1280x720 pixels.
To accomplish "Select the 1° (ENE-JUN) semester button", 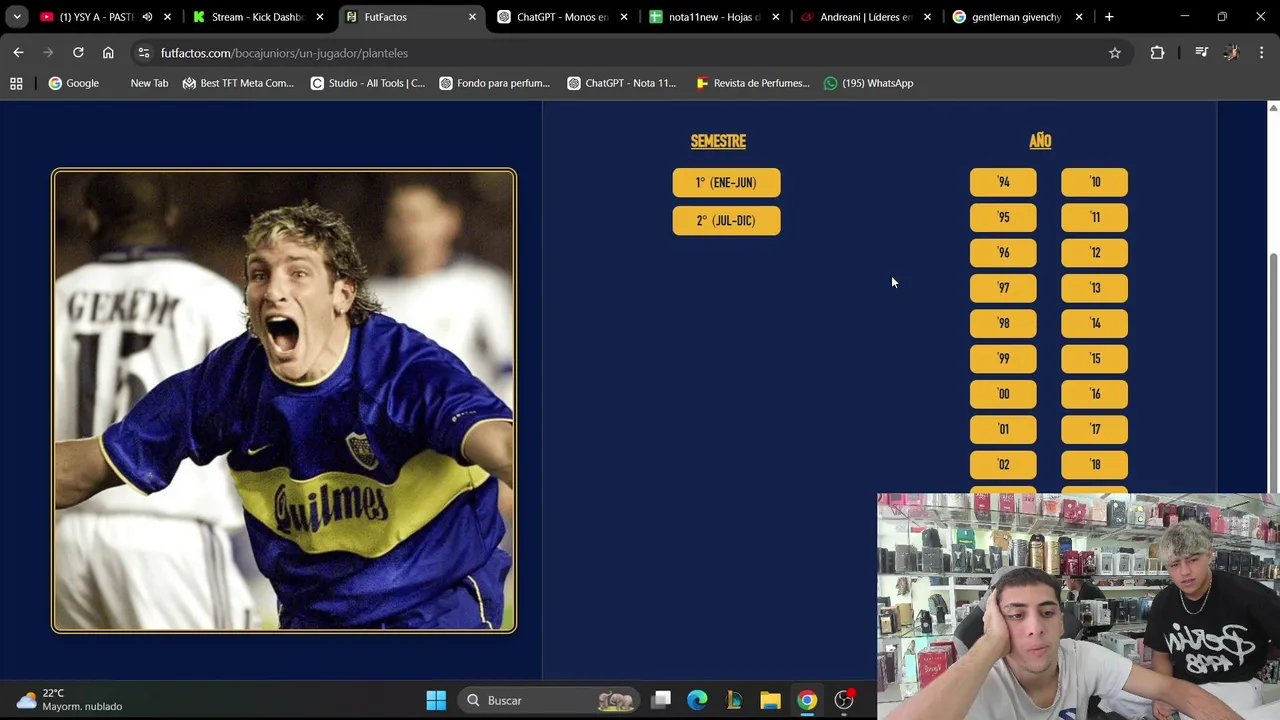I will (x=726, y=182).
